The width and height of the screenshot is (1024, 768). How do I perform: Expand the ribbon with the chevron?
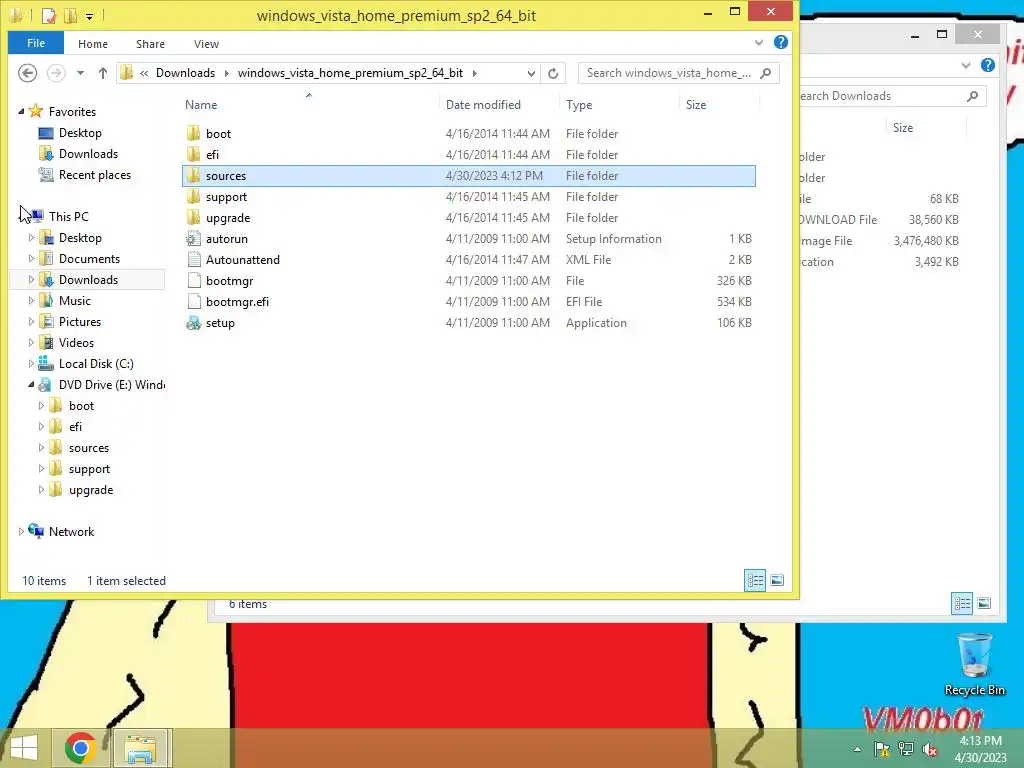[x=759, y=43]
